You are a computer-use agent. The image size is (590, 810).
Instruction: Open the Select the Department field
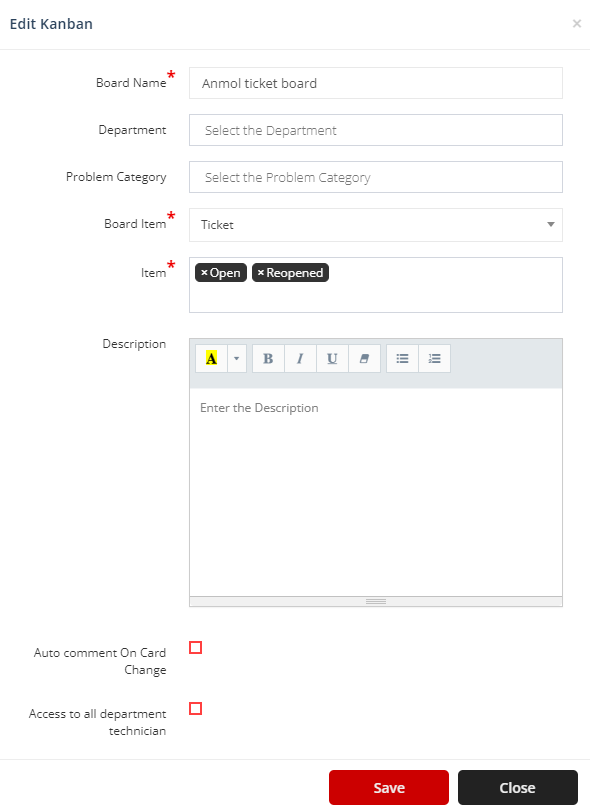[376, 130]
